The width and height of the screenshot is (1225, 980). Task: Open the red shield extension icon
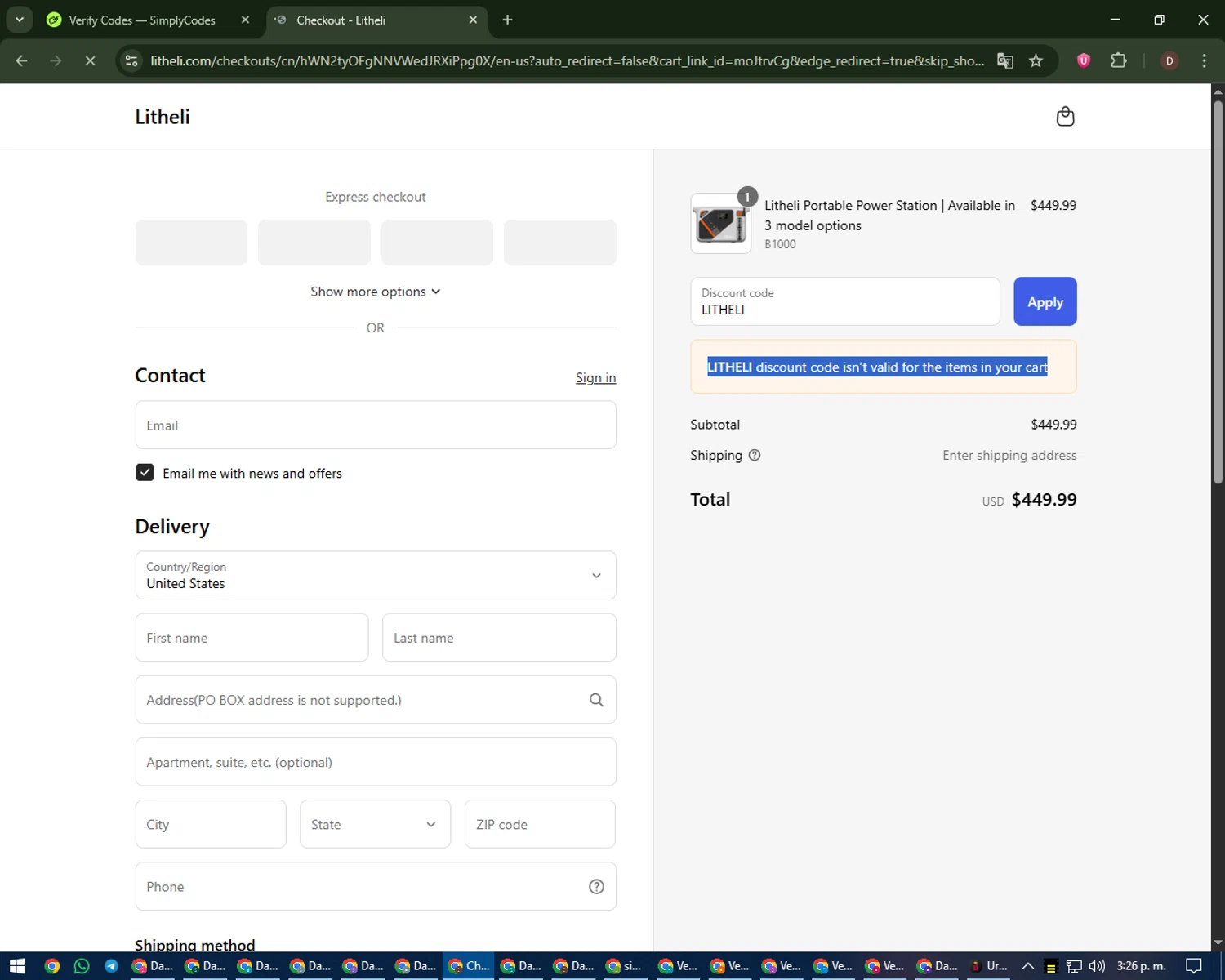coord(1084,60)
